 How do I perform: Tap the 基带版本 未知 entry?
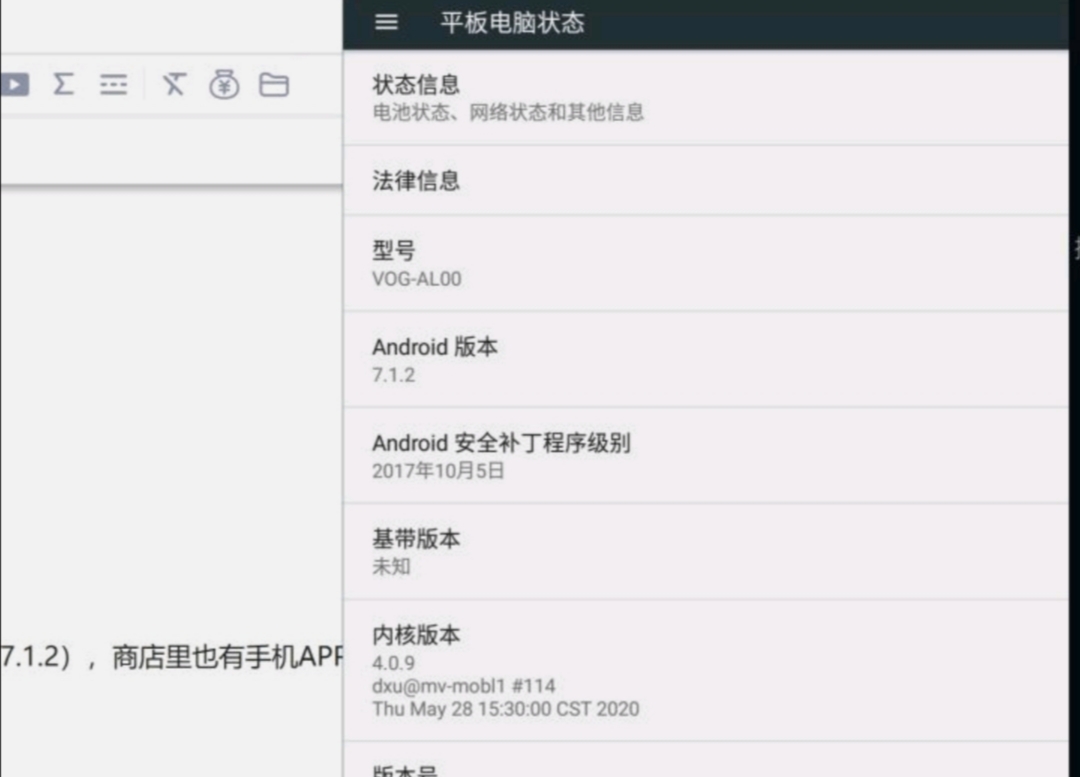700,551
